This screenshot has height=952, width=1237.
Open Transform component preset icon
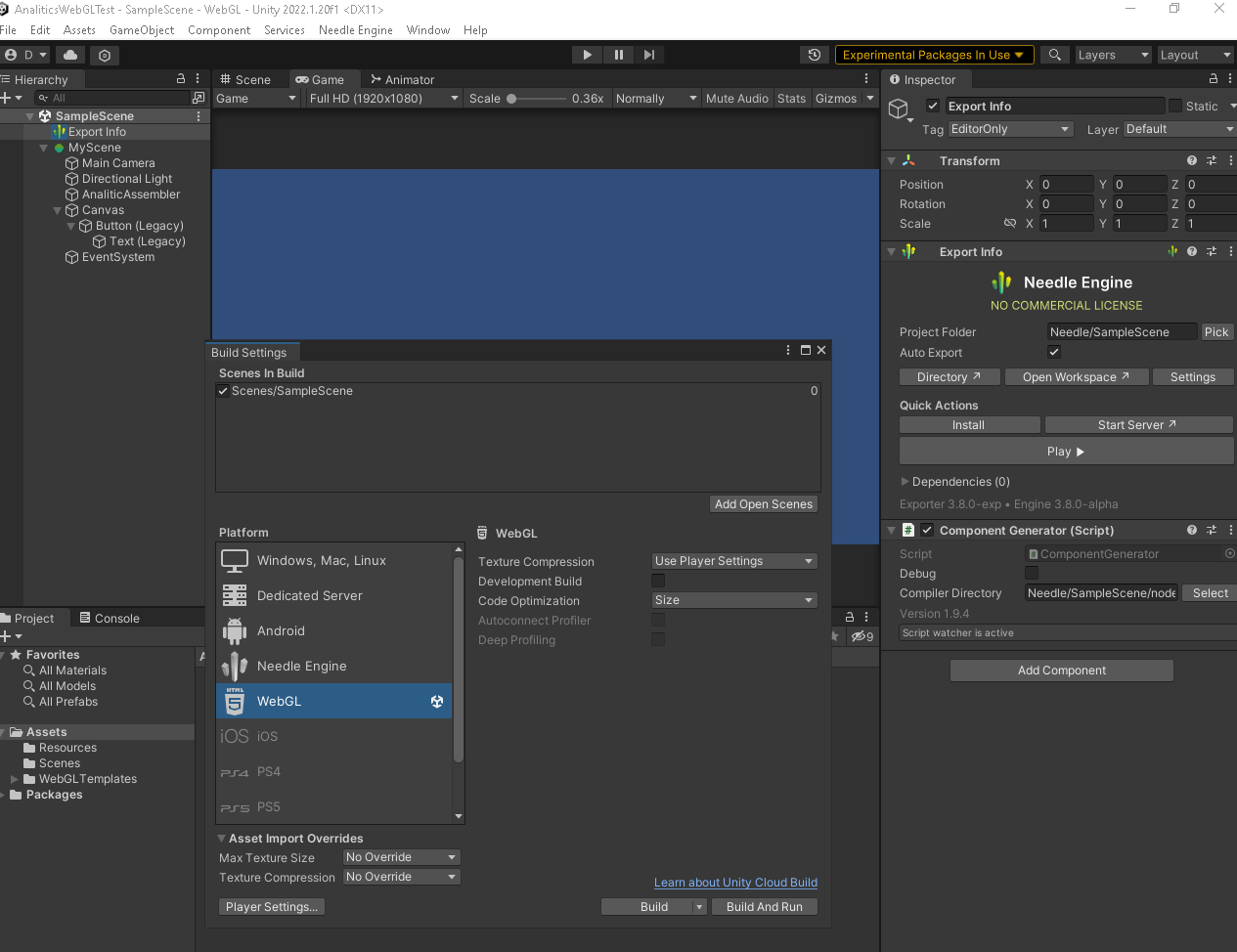(1212, 160)
